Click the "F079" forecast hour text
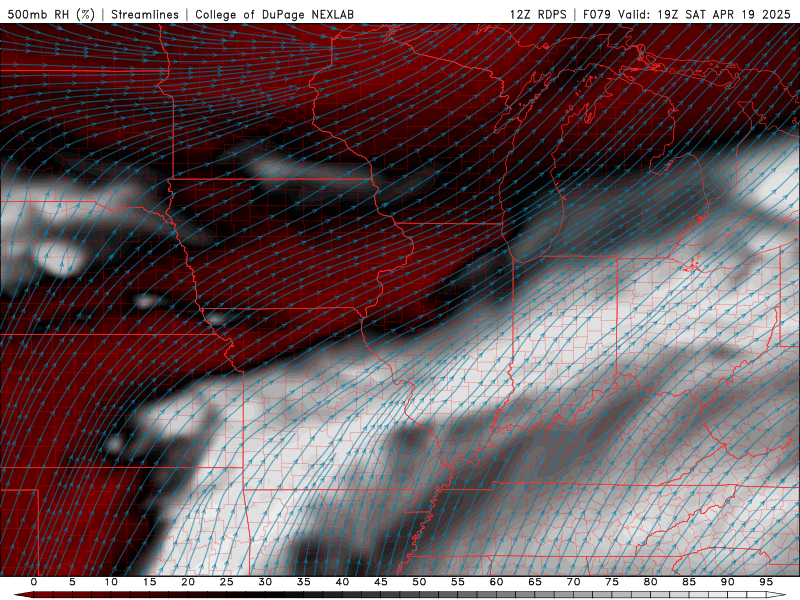 [596, 14]
